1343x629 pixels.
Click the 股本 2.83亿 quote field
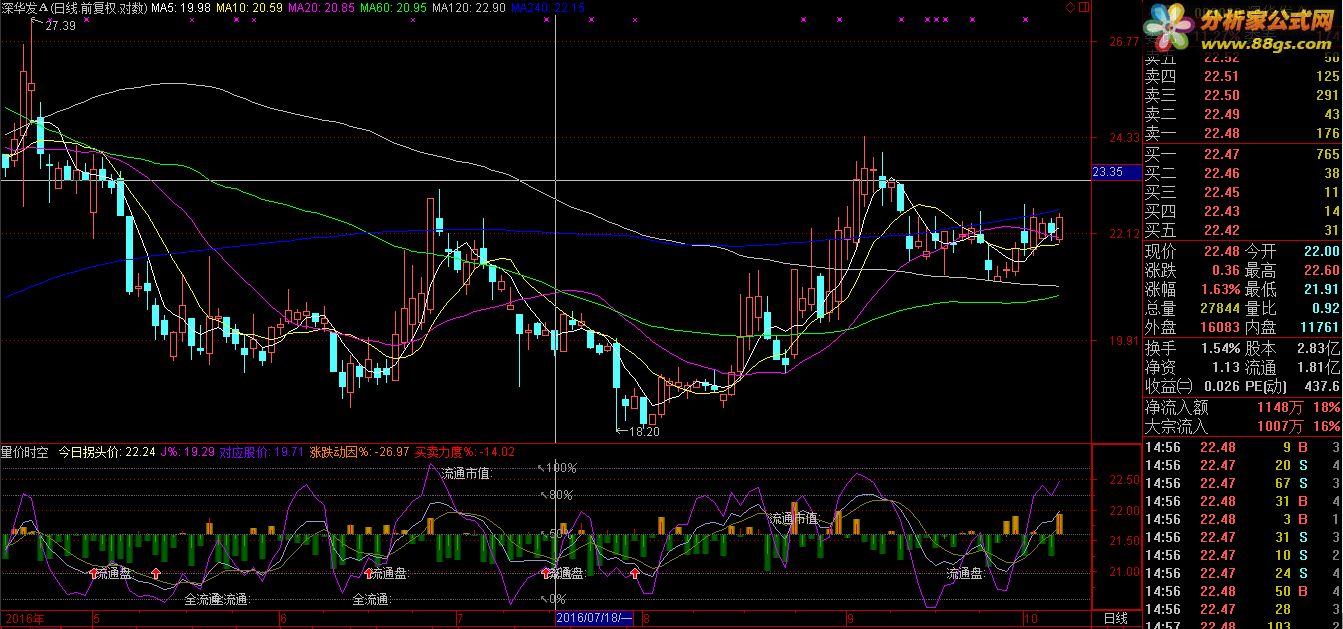(x=1292, y=348)
